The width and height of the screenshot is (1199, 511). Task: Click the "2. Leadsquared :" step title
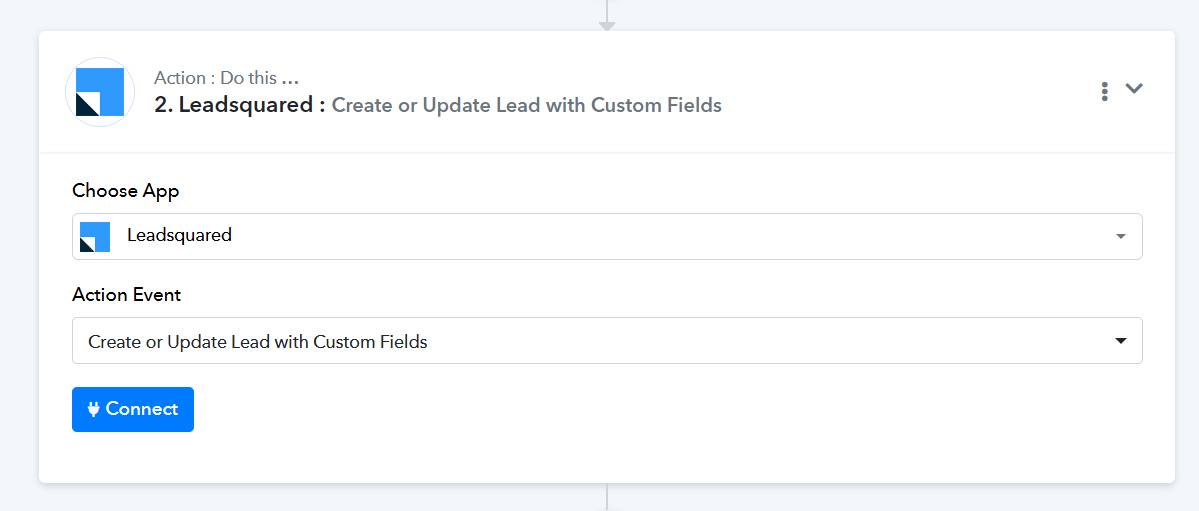click(240, 105)
